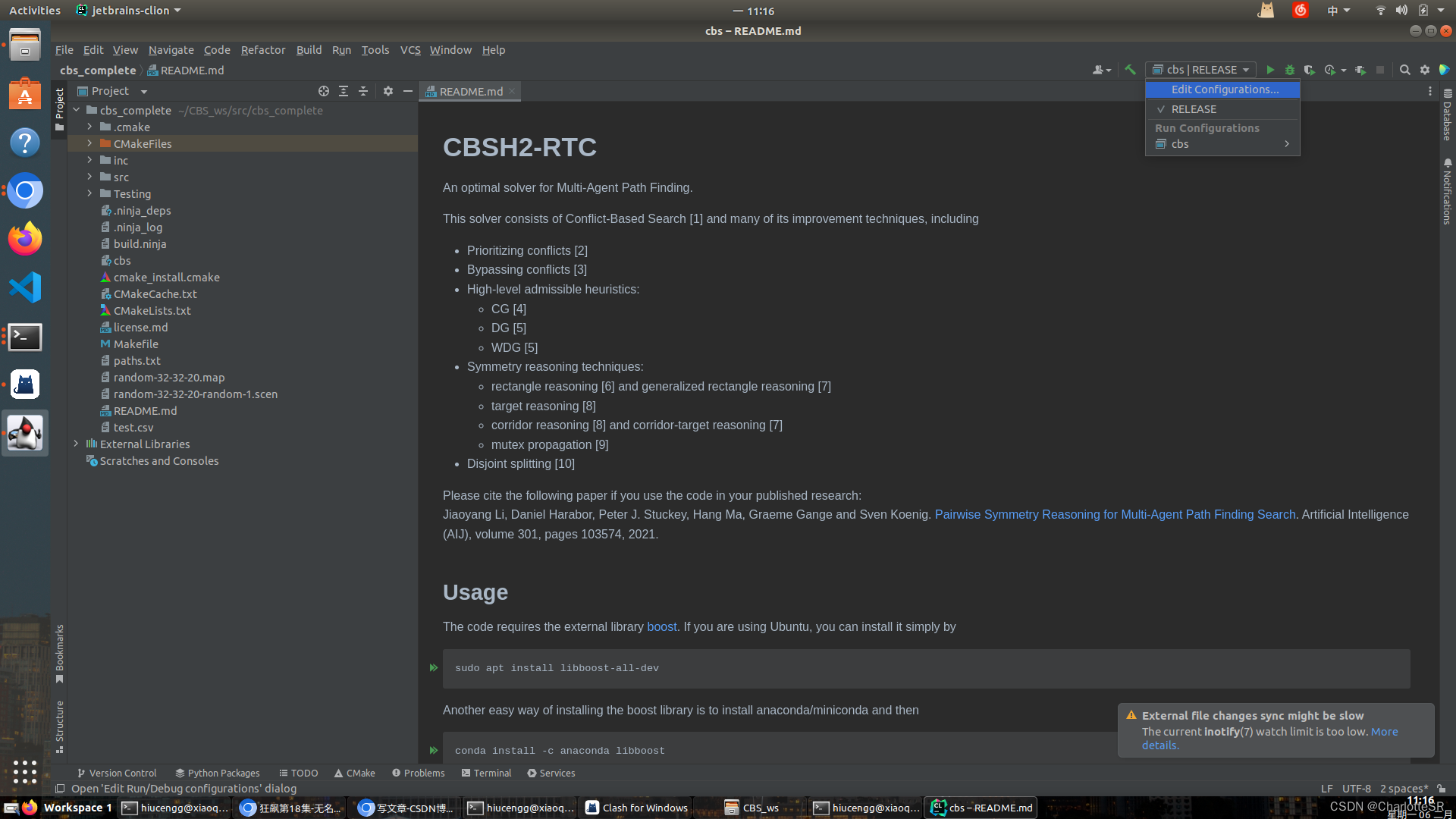The height and width of the screenshot is (819, 1456).
Task: Click the boost hyperlink in the Usage section
Action: (661, 626)
